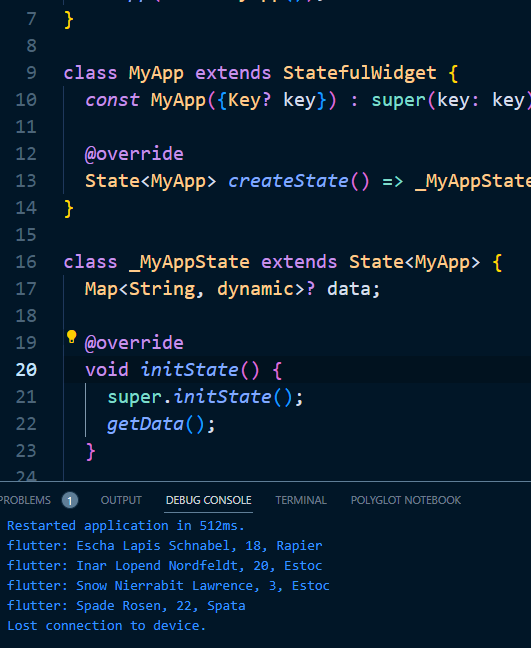
Task: Select the Debug Console tab
Action: [208, 500]
